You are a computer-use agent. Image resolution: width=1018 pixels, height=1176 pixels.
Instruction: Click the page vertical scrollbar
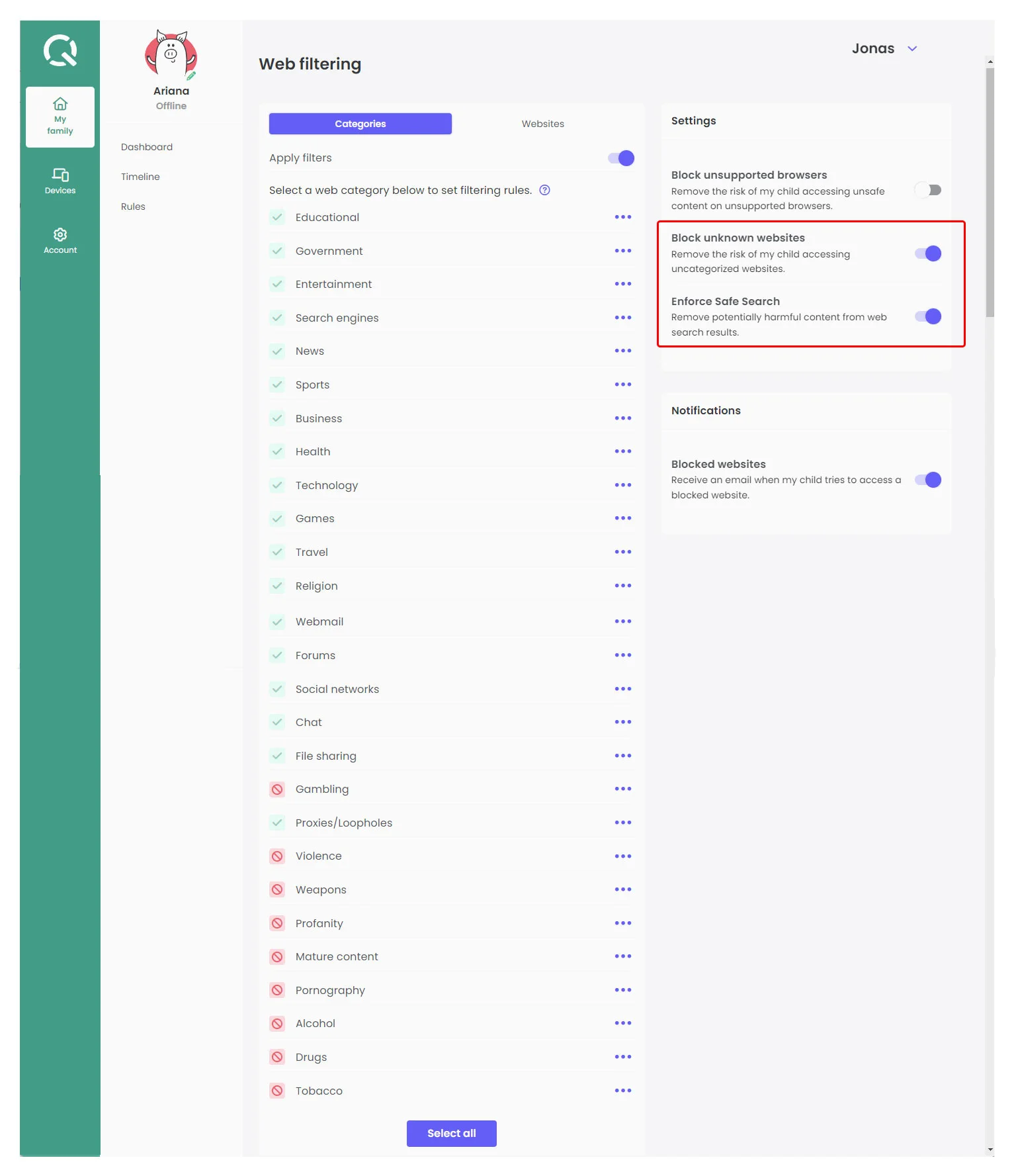point(990,192)
